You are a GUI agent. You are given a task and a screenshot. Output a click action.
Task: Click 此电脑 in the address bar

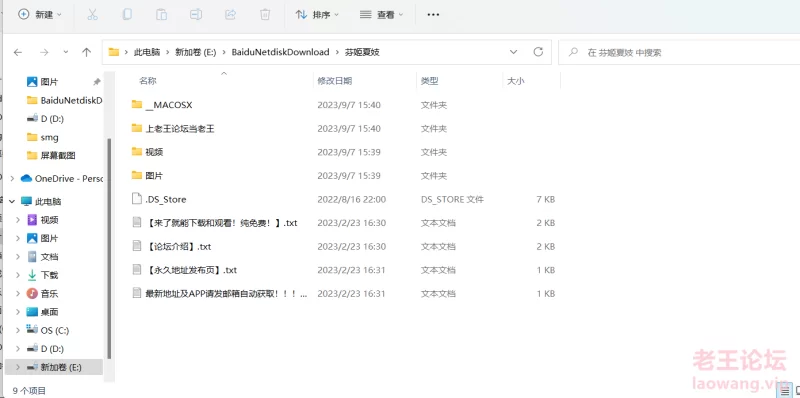tap(147, 52)
